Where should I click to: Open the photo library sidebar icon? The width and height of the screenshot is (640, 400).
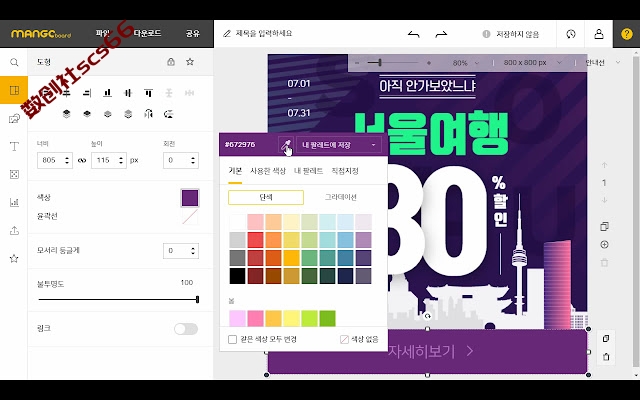tap(14, 118)
